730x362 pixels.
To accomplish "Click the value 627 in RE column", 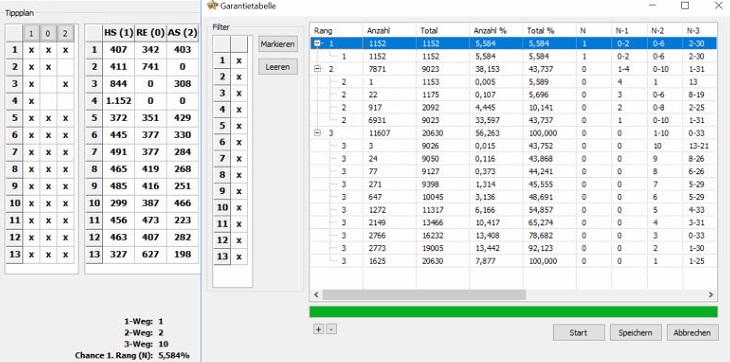I will [x=150, y=255].
